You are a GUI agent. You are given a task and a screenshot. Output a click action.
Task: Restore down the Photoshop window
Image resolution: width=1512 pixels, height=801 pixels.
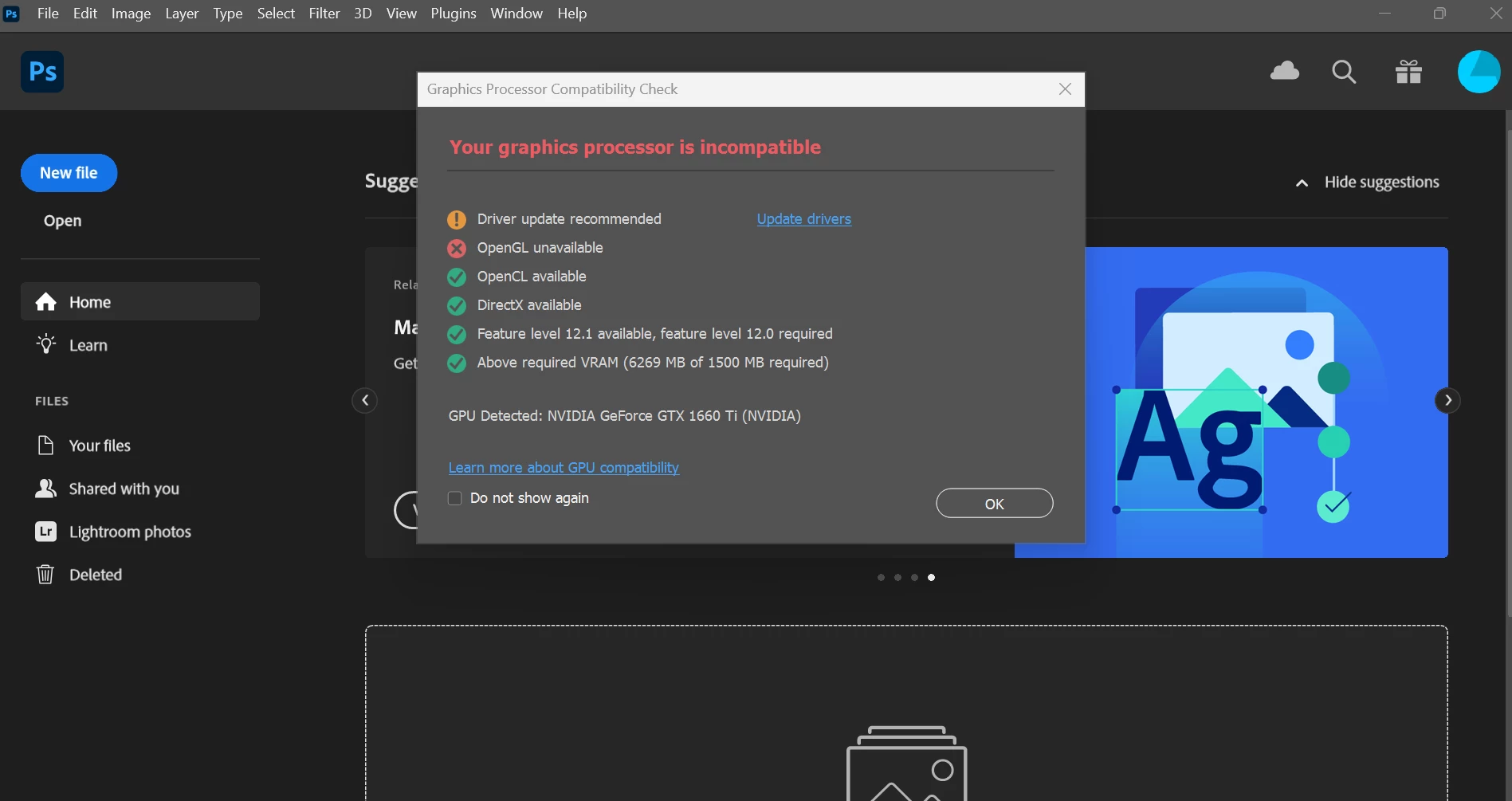click(x=1439, y=14)
